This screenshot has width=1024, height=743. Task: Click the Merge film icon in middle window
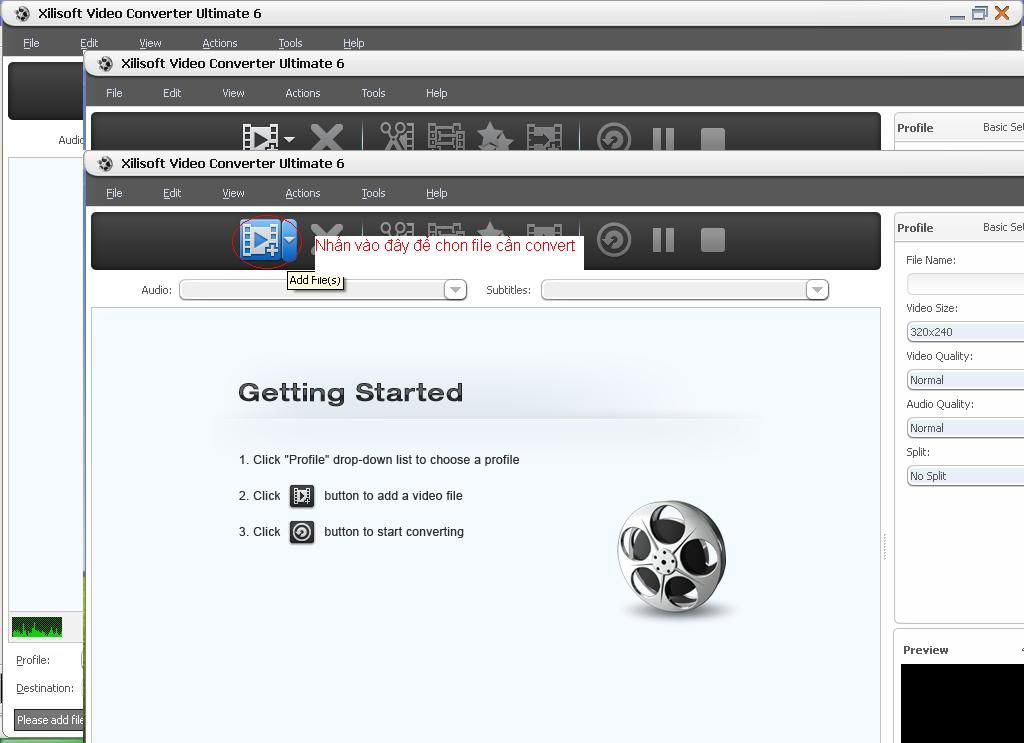point(446,136)
